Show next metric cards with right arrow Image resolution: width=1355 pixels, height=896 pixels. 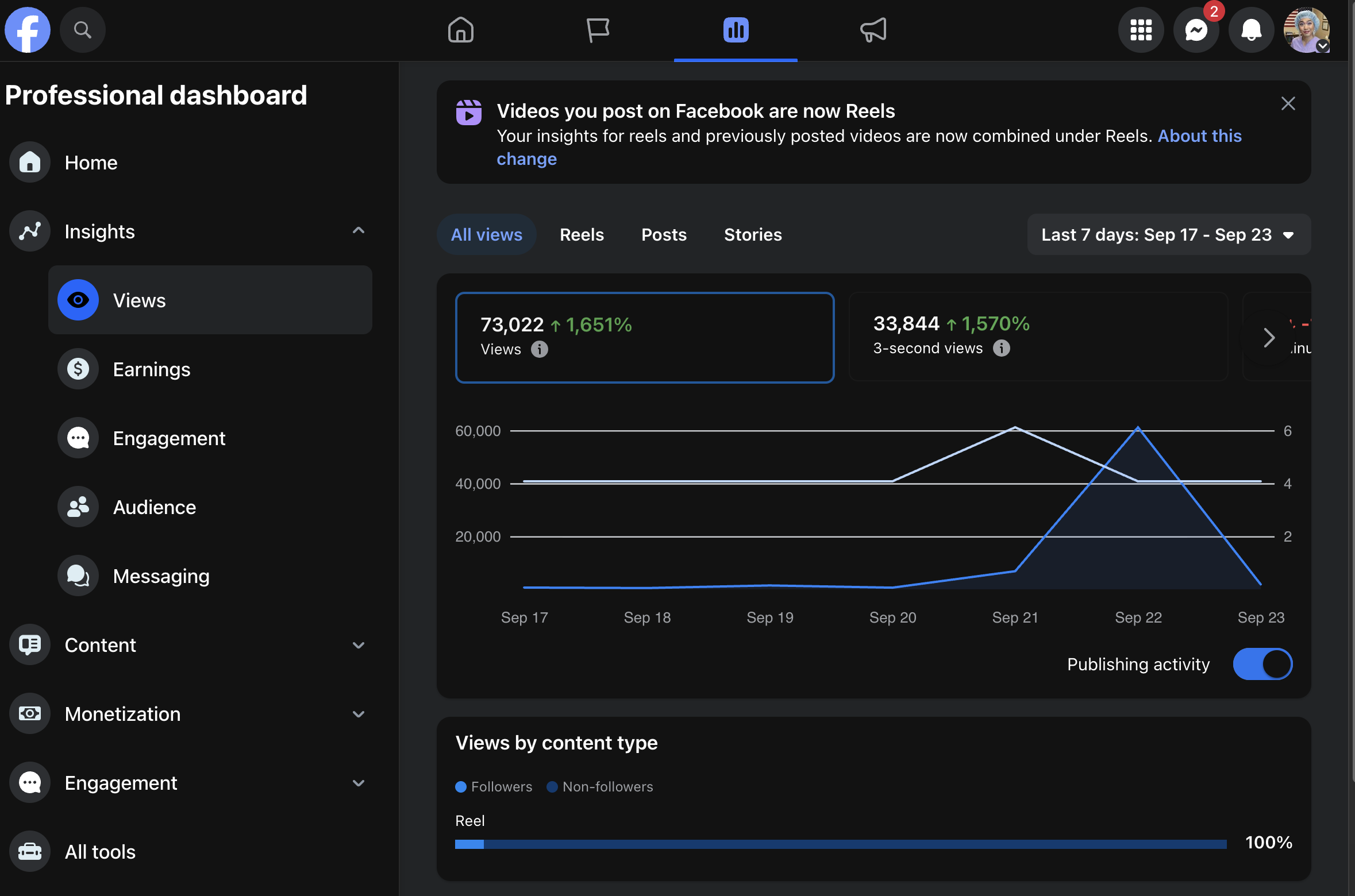tap(1268, 337)
